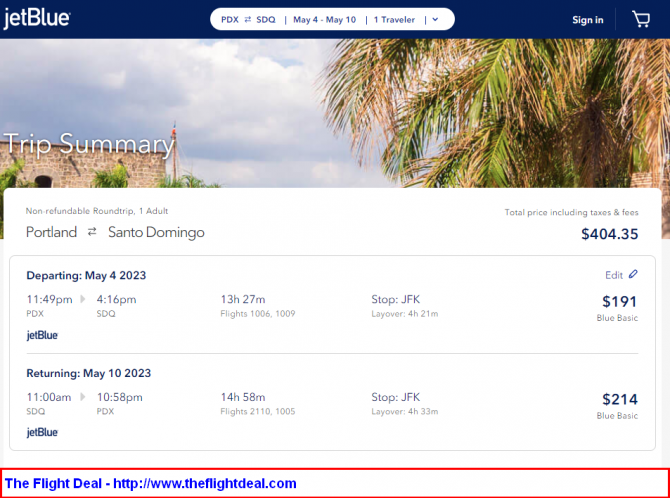Expand the trip search chevron dropdown

(x=435, y=20)
